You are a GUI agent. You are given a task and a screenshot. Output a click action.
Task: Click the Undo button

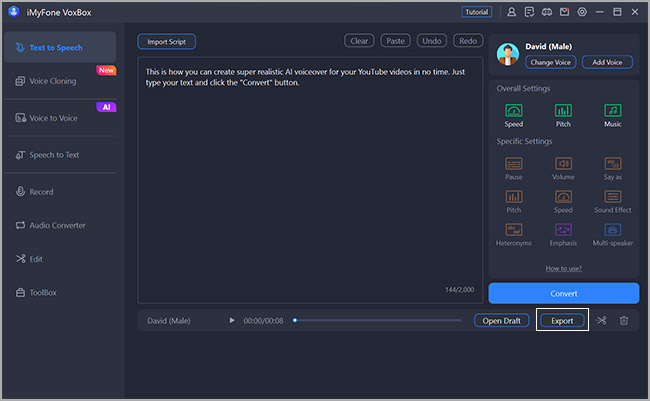[x=432, y=41]
